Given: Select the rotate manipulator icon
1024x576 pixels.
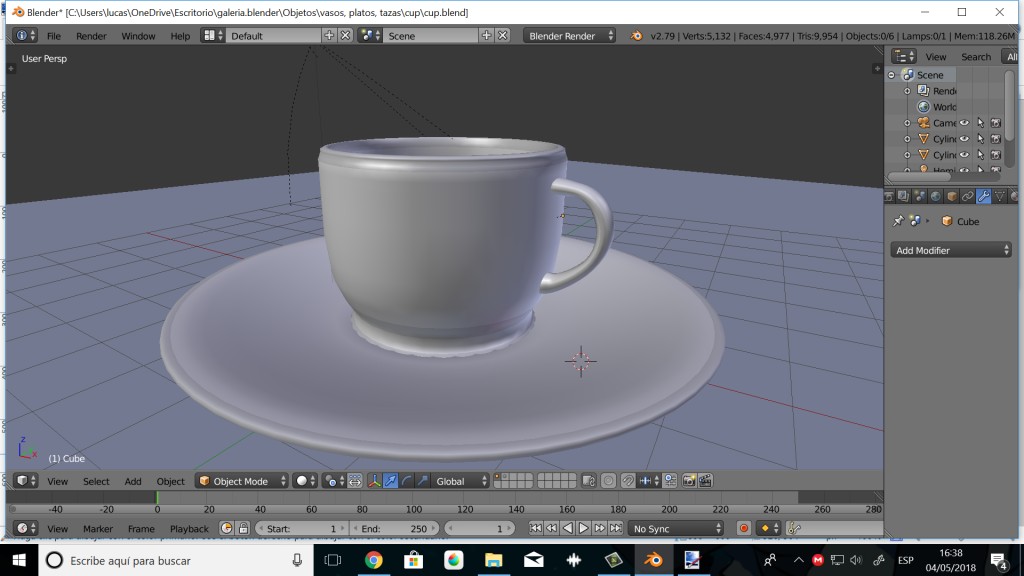Looking at the screenshot, I should [407, 481].
